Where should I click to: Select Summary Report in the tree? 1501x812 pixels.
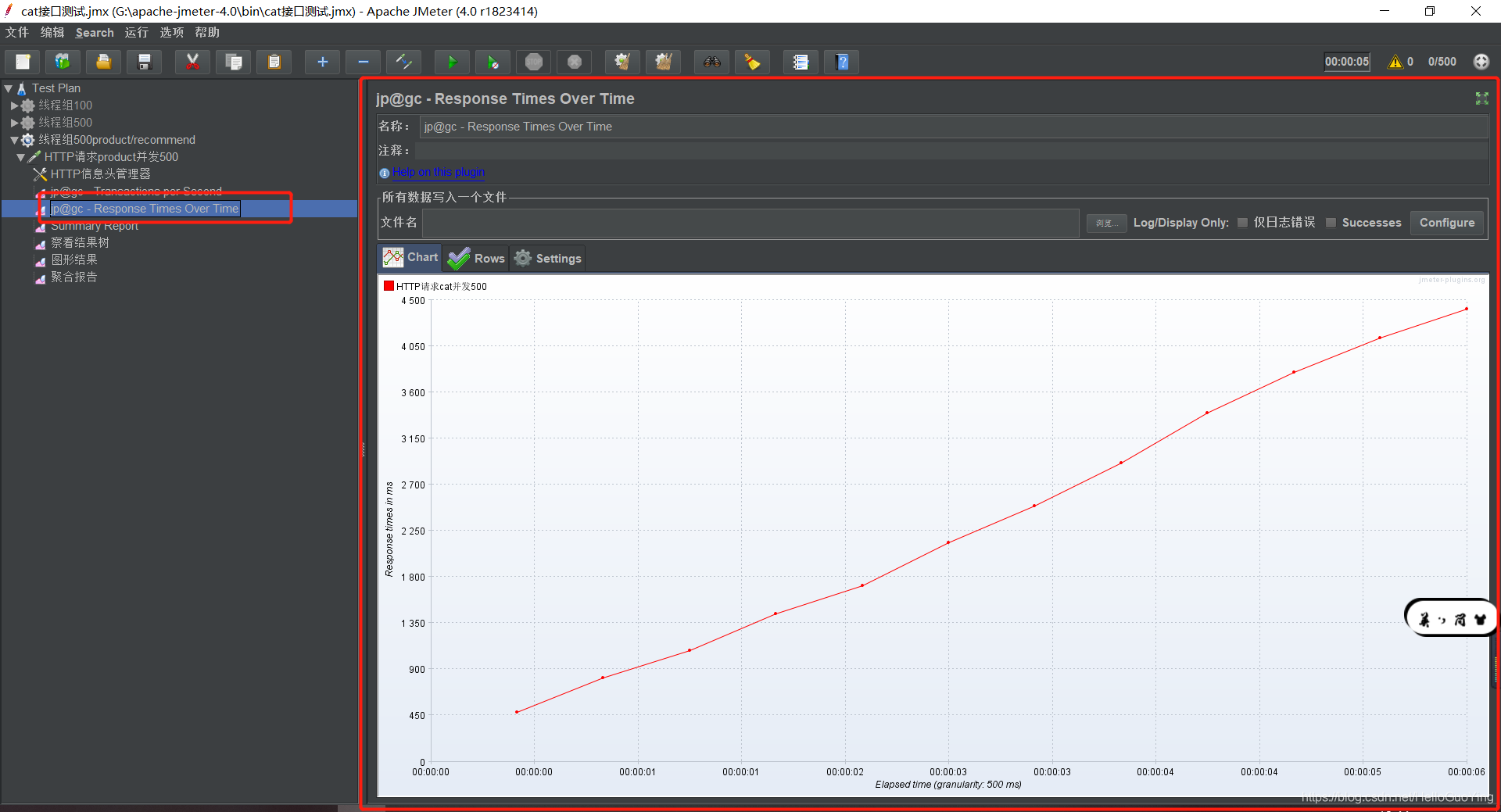click(x=95, y=226)
